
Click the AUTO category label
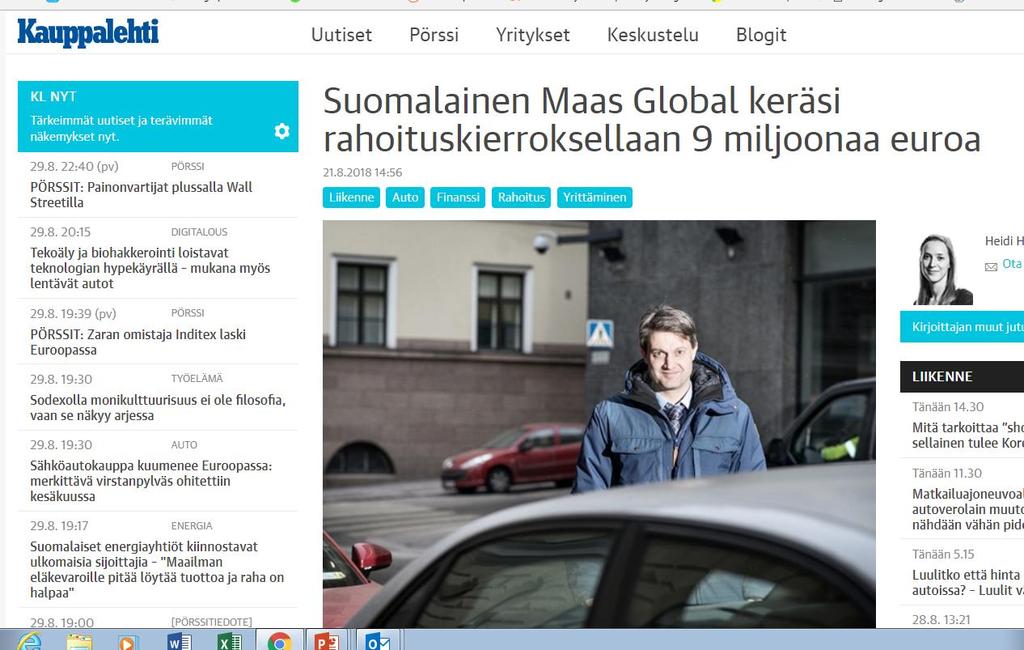click(184, 445)
